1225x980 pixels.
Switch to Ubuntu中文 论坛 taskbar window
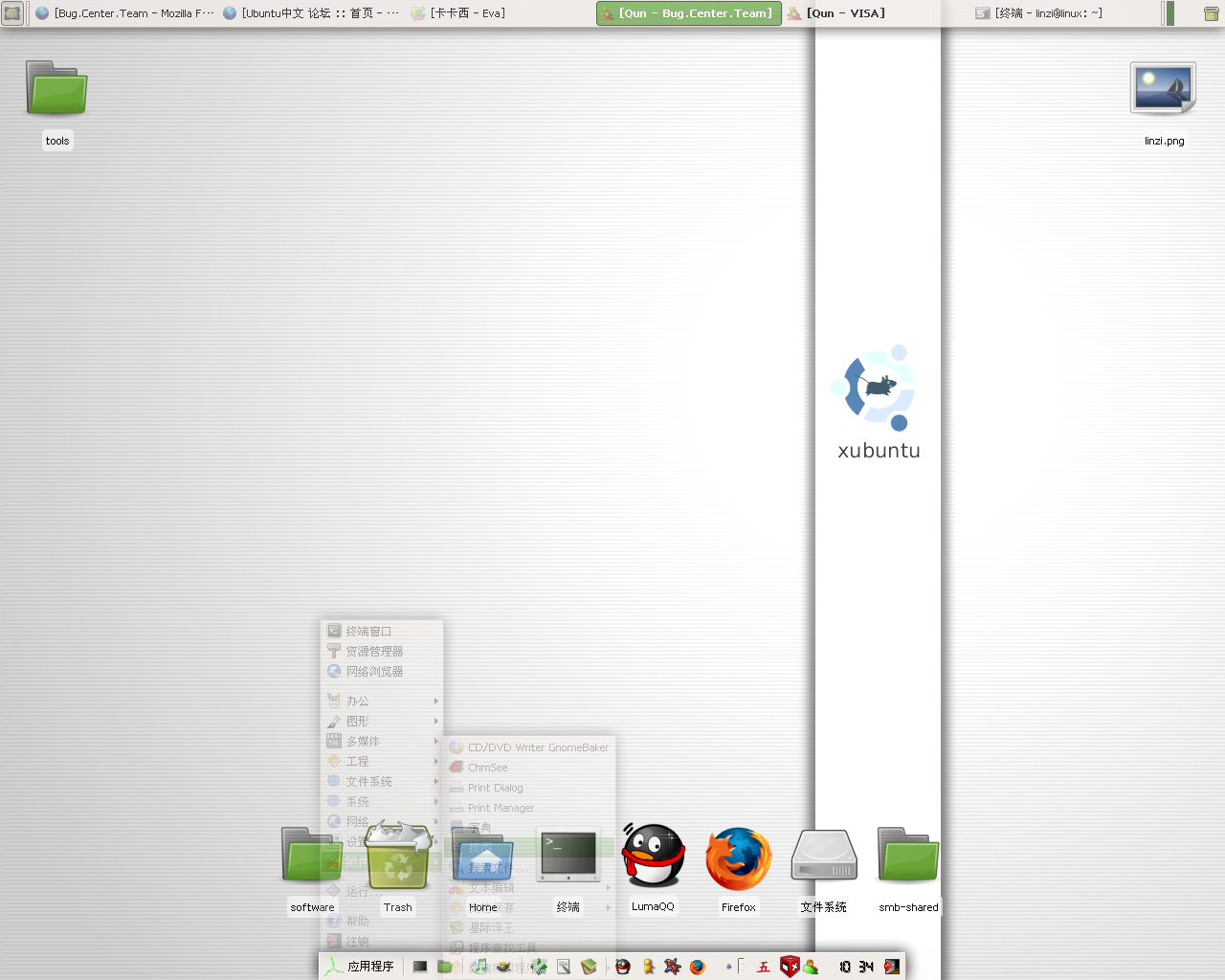(x=311, y=13)
